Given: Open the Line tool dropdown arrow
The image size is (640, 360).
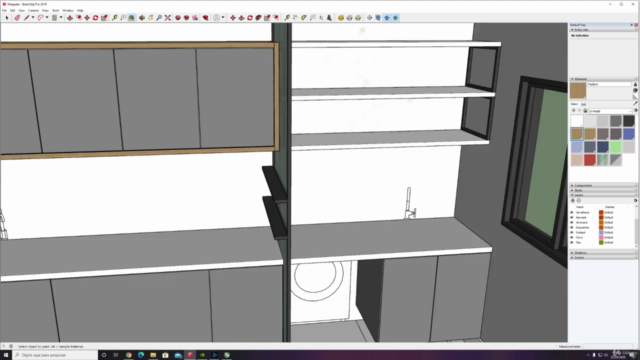Looking at the screenshot, I should coord(33,18).
